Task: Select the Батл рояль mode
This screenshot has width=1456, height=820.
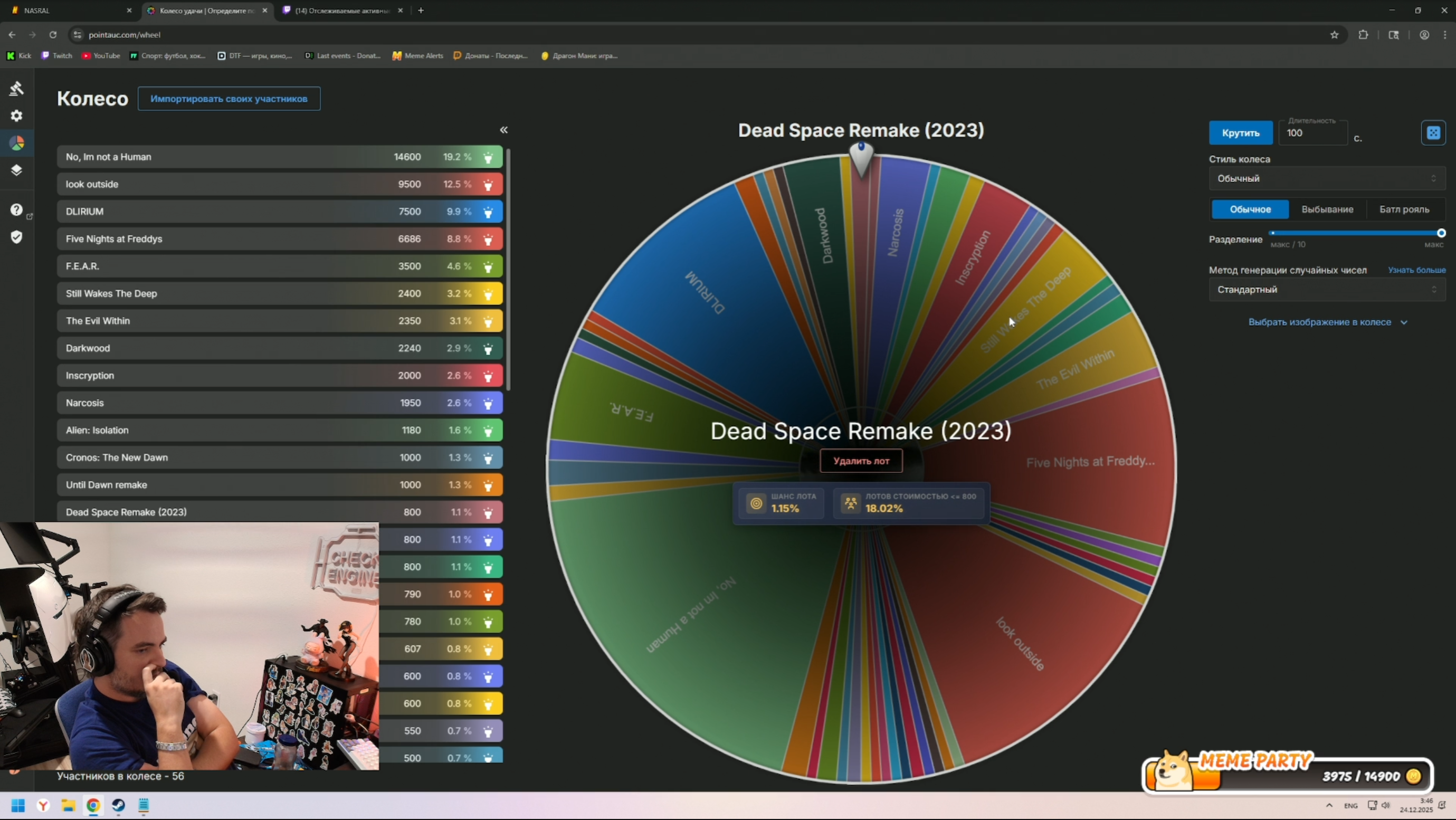Action: click(1404, 209)
